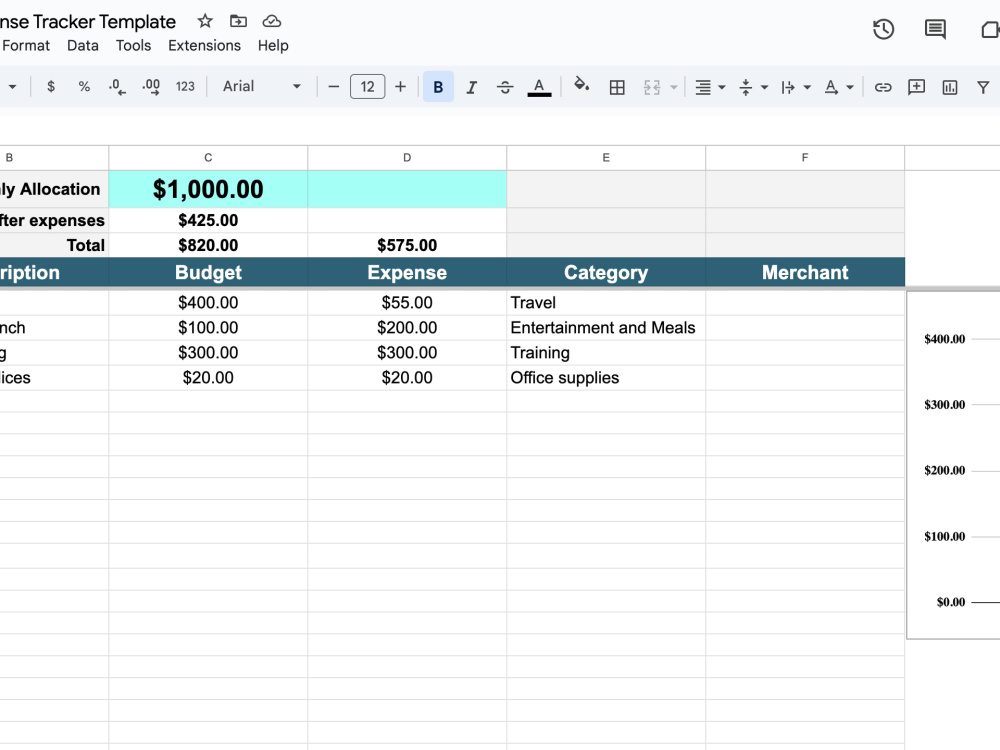
Task: Select the chart beside the table
Action: (953, 465)
